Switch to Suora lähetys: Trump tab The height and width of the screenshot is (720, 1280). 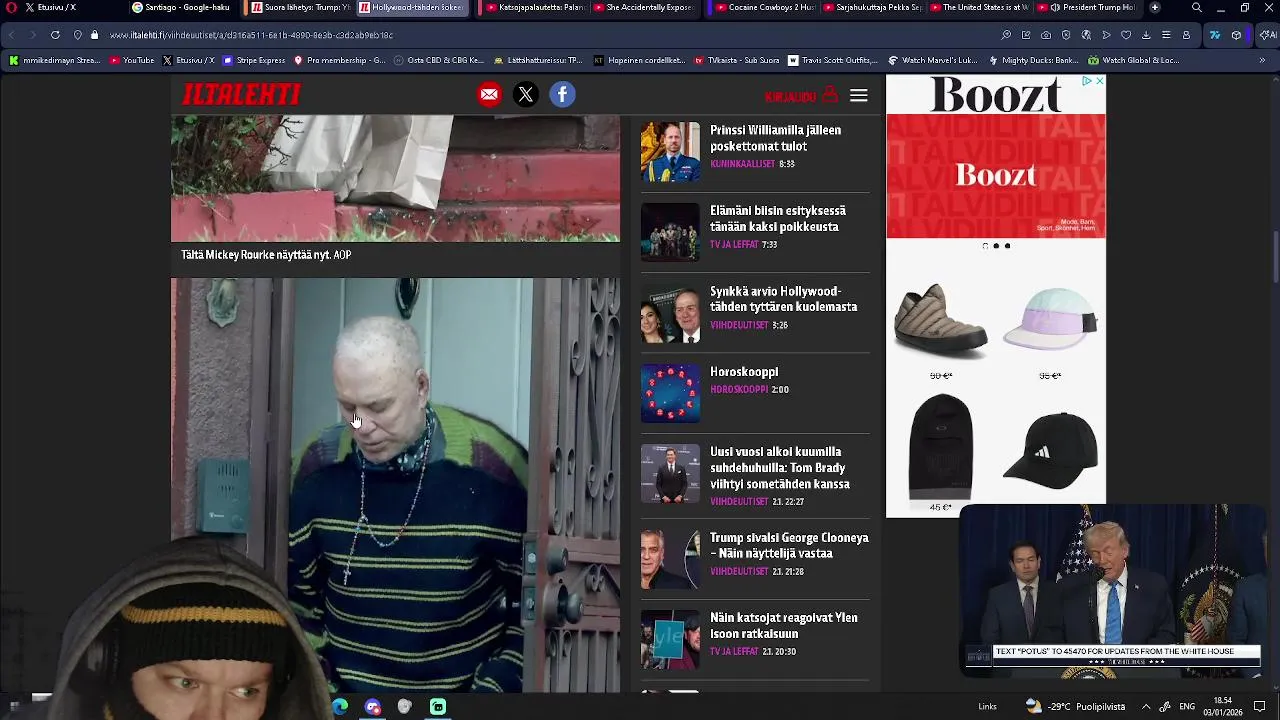[x=300, y=7]
